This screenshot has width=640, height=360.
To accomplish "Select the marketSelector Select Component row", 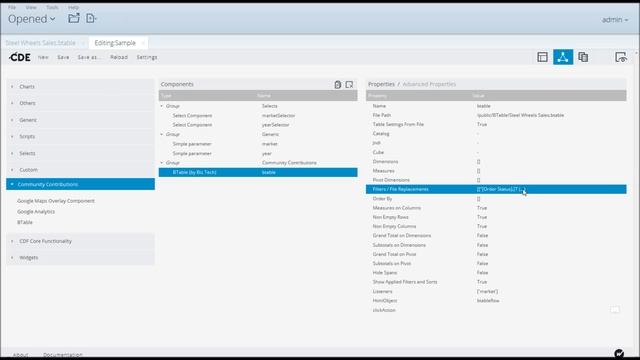I will pyautogui.click(x=258, y=116).
